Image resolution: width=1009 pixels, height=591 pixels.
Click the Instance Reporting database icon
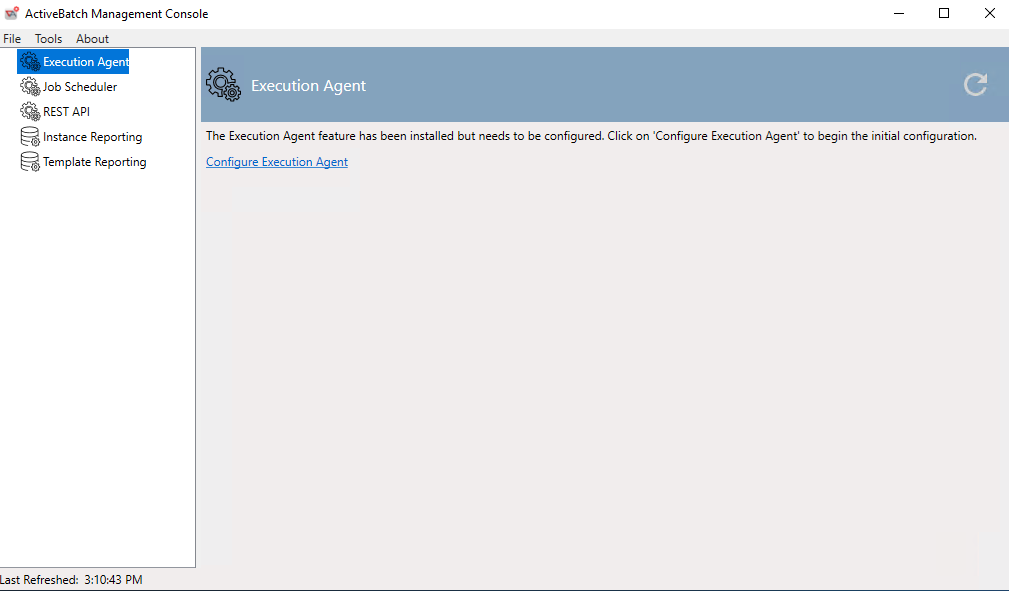[30, 136]
